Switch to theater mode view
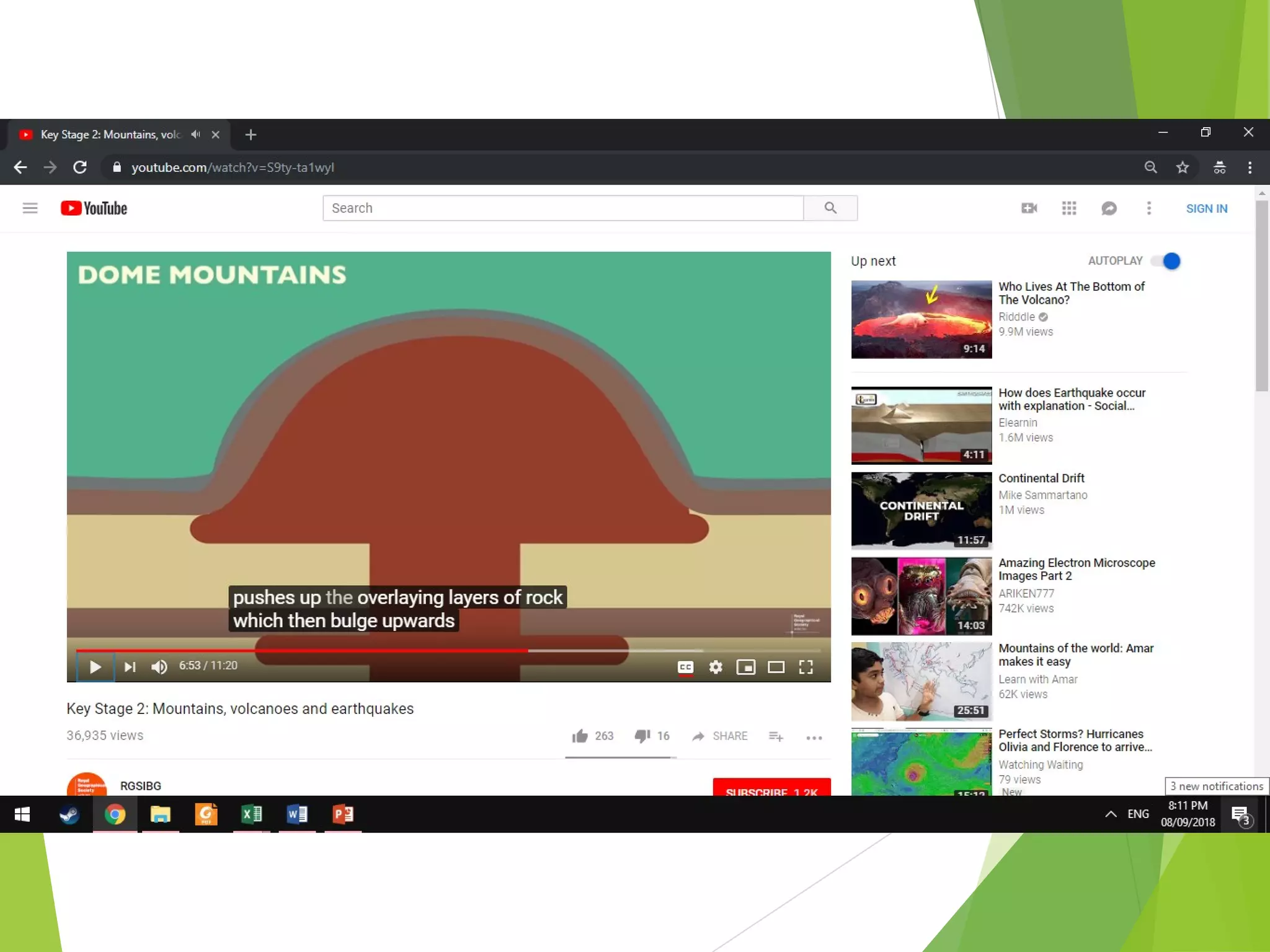The width and height of the screenshot is (1270, 952). point(776,667)
